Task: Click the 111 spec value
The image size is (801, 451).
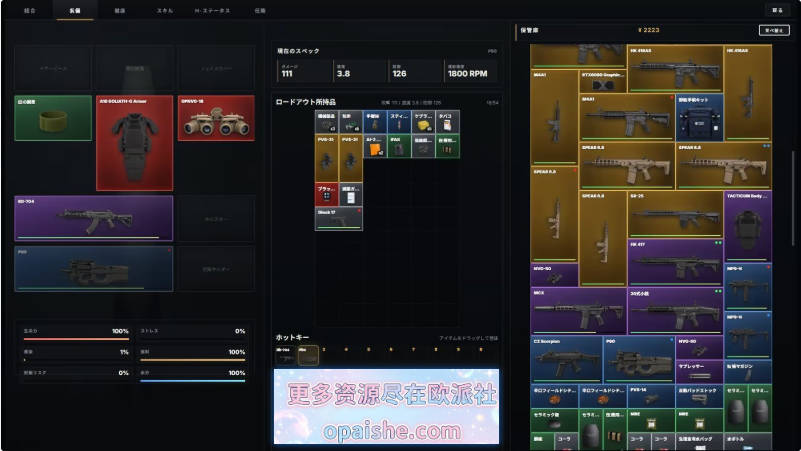Action: (287, 74)
